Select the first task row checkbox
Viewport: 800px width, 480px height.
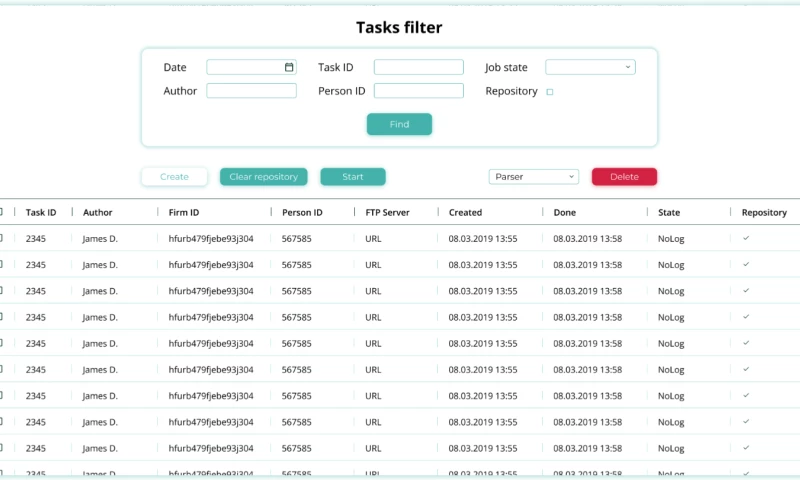click(x=1, y=238)
